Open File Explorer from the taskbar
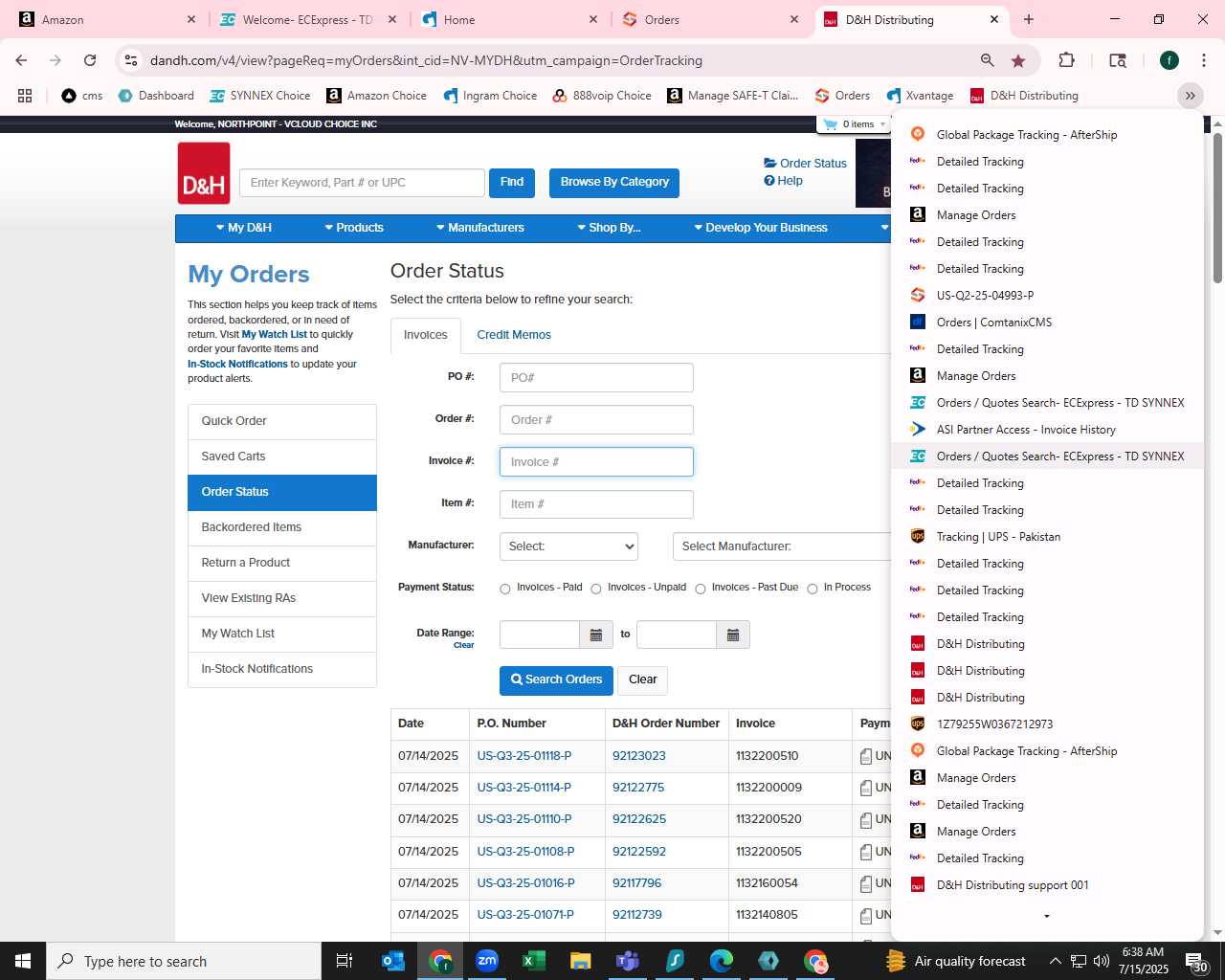This screenshot has width=1225, height=980. [581, 961]
